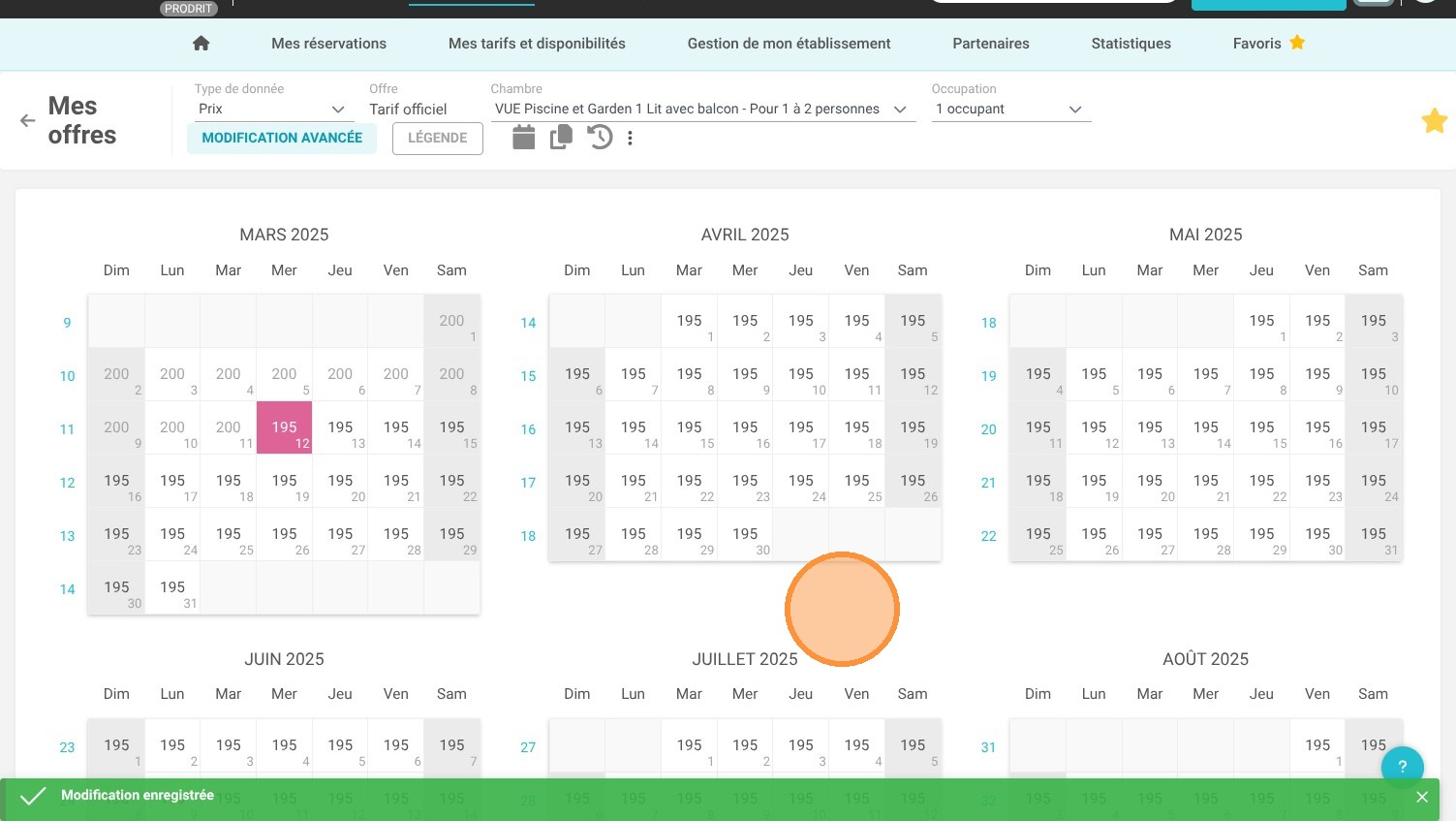Expand the Occupation 1 occupant dropdown
This screenshot has width=1456, height=821.
tap(1010, 110)
